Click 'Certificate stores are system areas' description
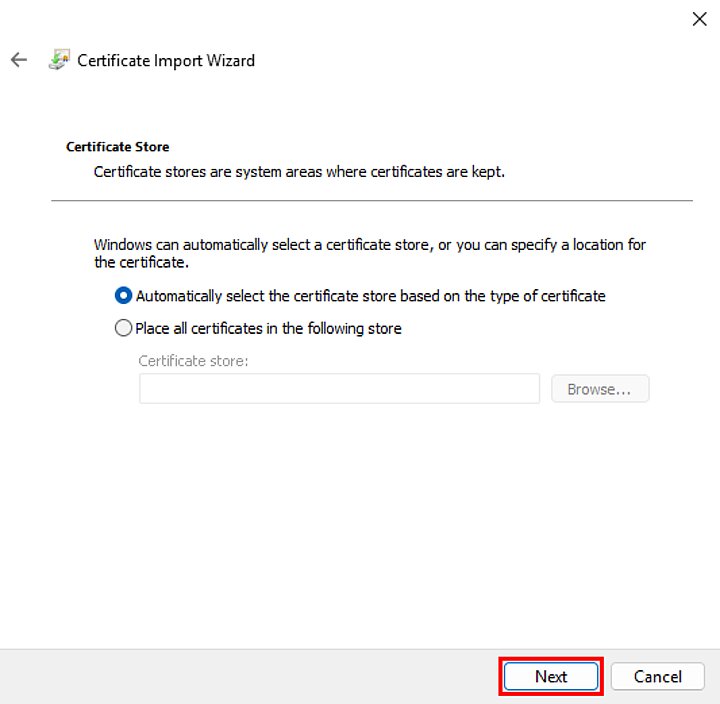 [x=299, y=172]
